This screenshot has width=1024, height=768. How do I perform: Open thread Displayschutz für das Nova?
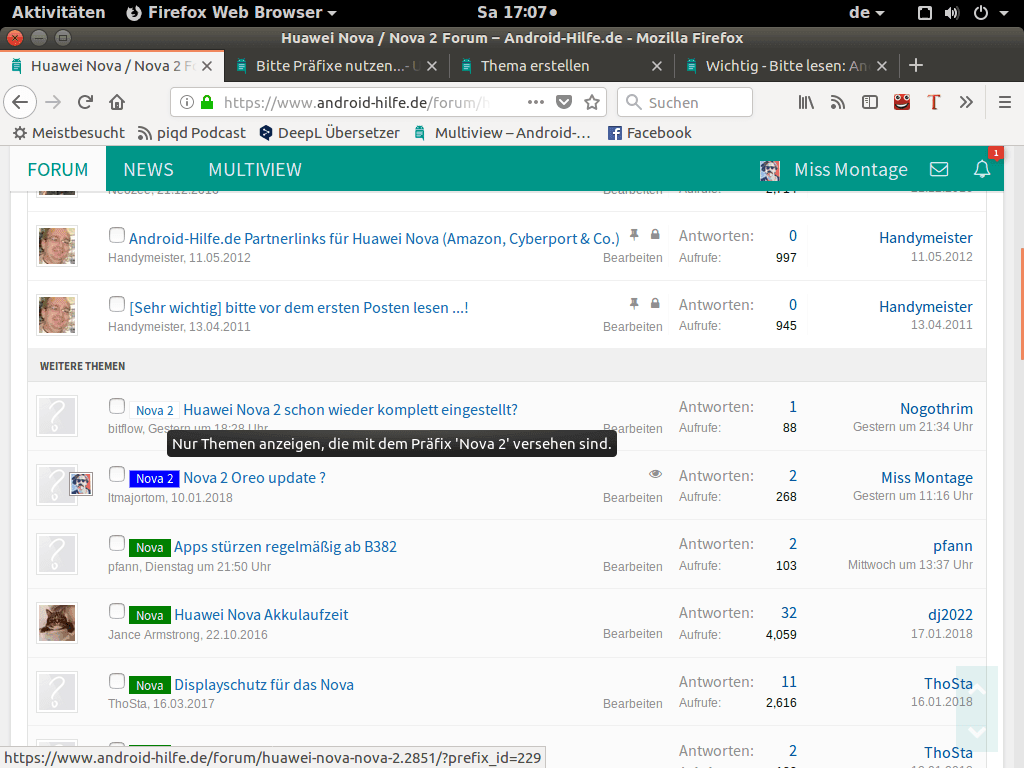264,684
